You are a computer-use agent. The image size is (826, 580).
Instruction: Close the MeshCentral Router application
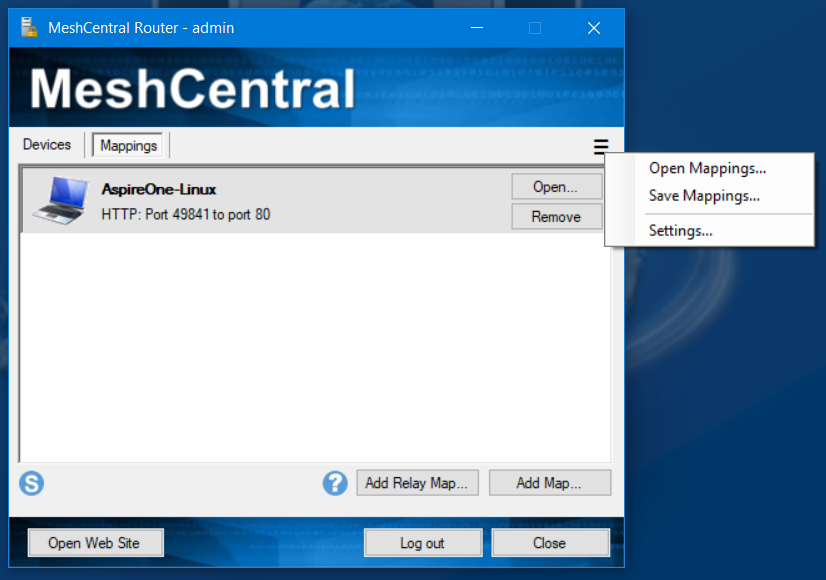pyautogui.click(x=550, y=542)
